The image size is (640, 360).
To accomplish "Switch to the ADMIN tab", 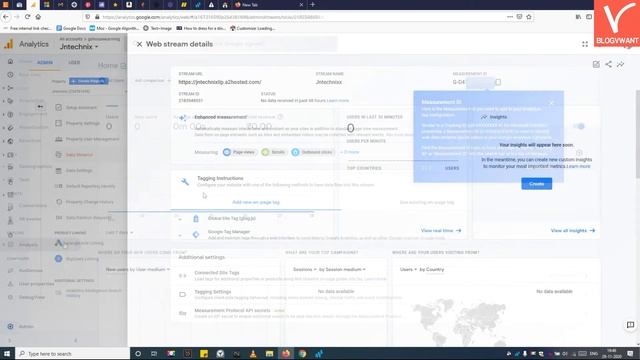I will click(x=45, y=62).
